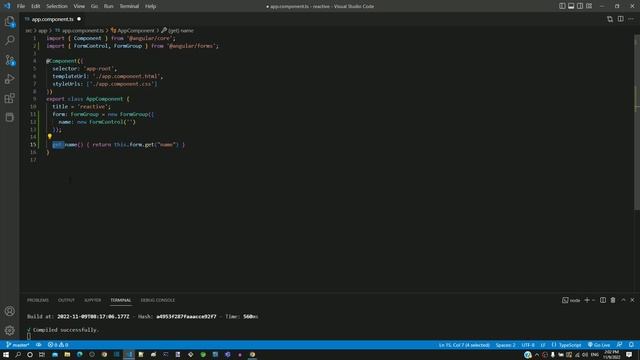Image resolution: width=640 pixels, height=360 pixels.
Task: Open the View menu
Action: coord(79,6)
